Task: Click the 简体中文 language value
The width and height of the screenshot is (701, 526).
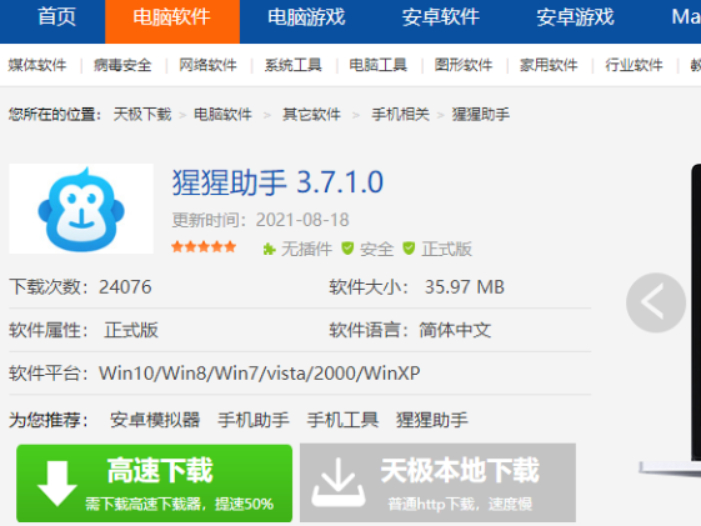Action: click(455, 330)
